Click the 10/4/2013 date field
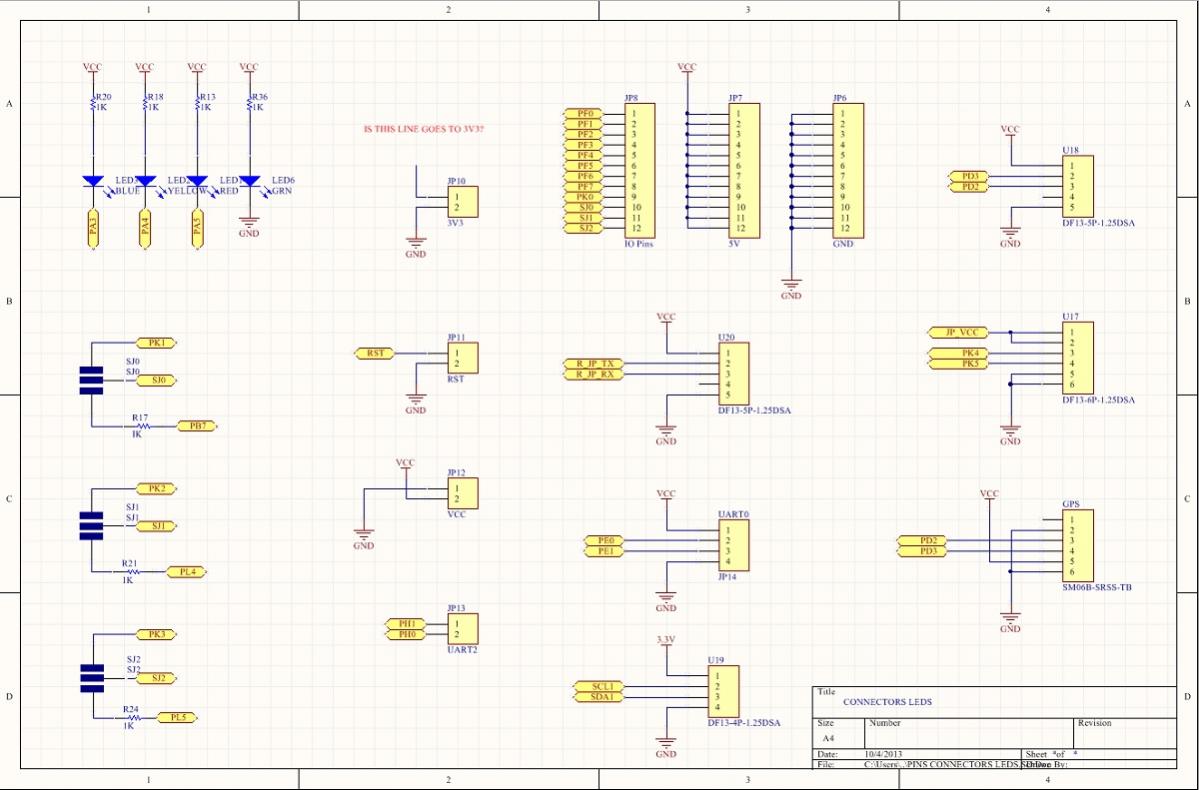 tap(884, 754)
